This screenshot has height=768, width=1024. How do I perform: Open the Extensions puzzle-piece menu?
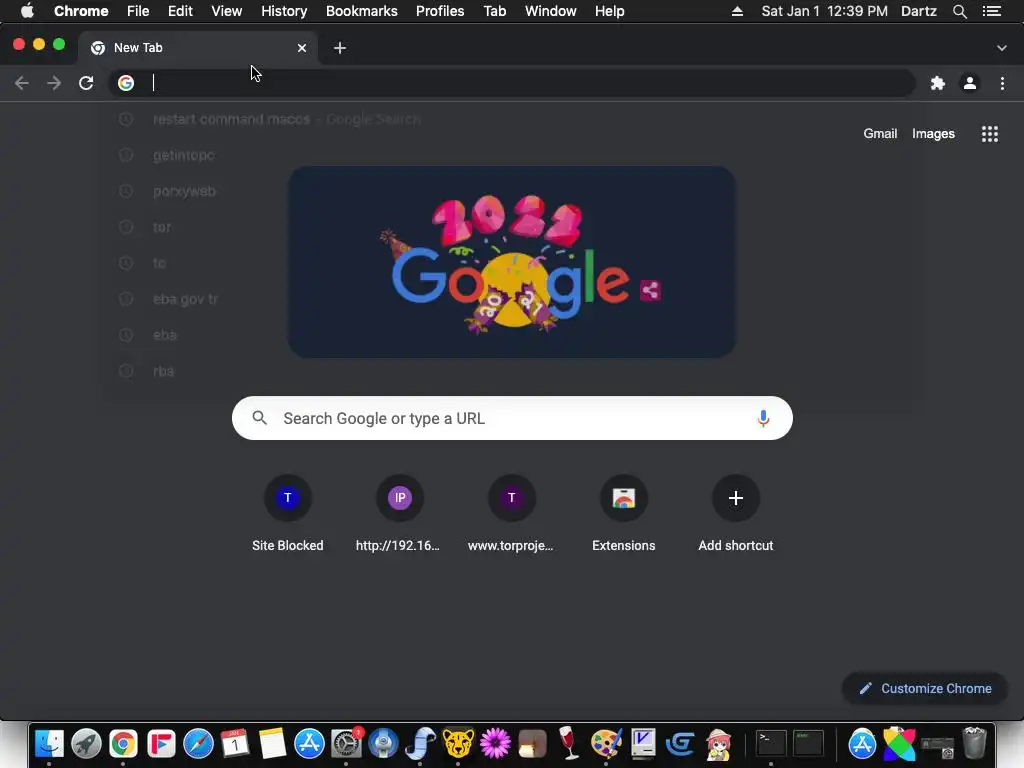pos(938,83)
